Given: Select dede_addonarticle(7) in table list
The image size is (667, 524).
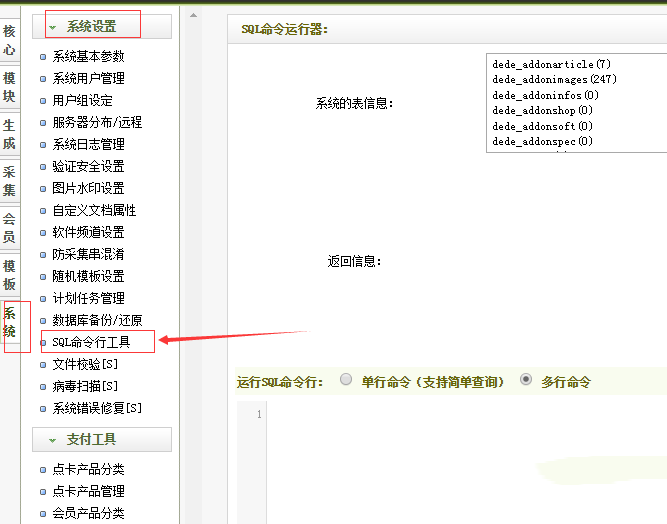Looking at the screenshot, I should [x=551, y=64].
